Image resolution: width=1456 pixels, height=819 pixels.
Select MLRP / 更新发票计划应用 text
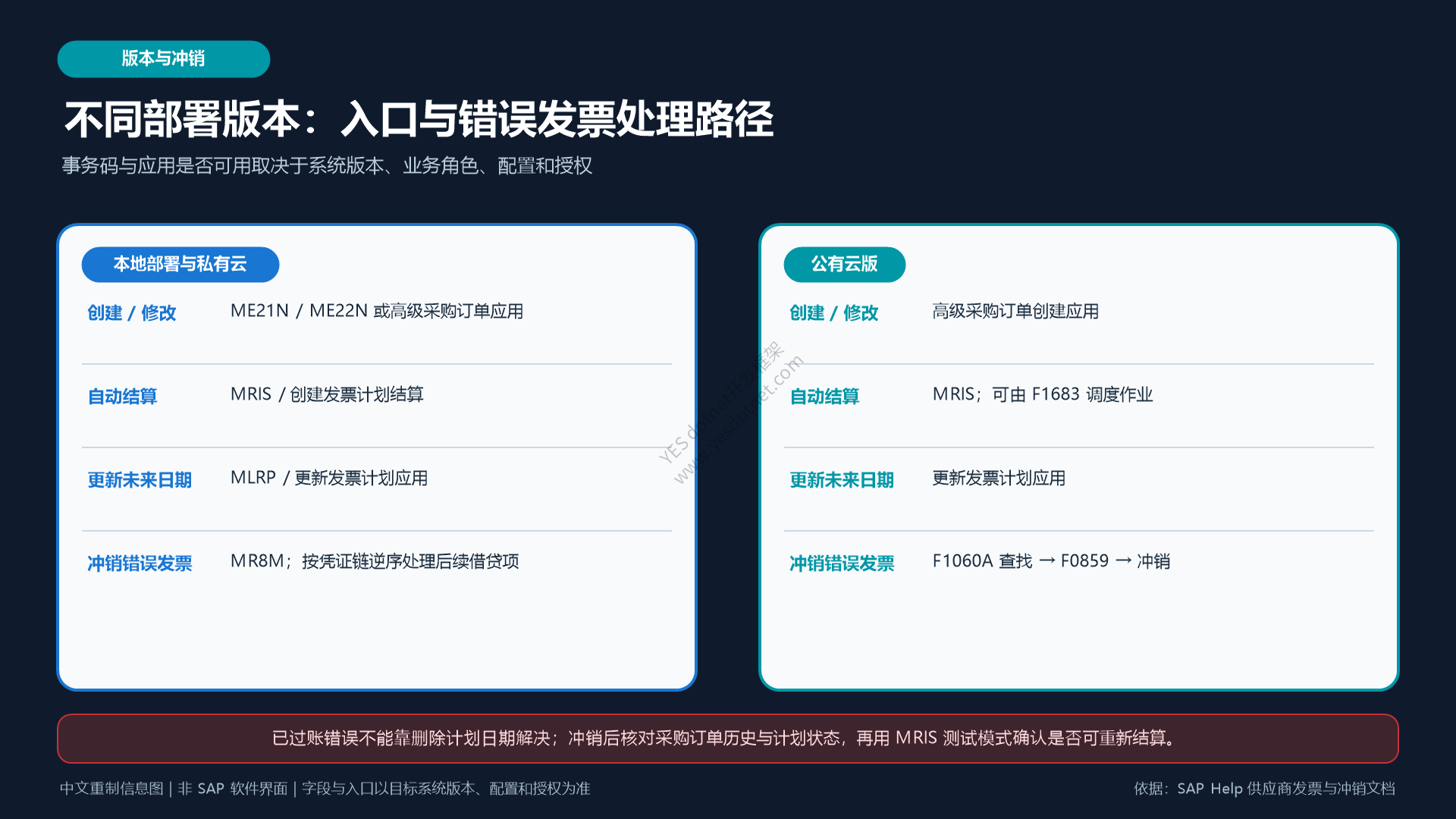(x=329, y=478)
